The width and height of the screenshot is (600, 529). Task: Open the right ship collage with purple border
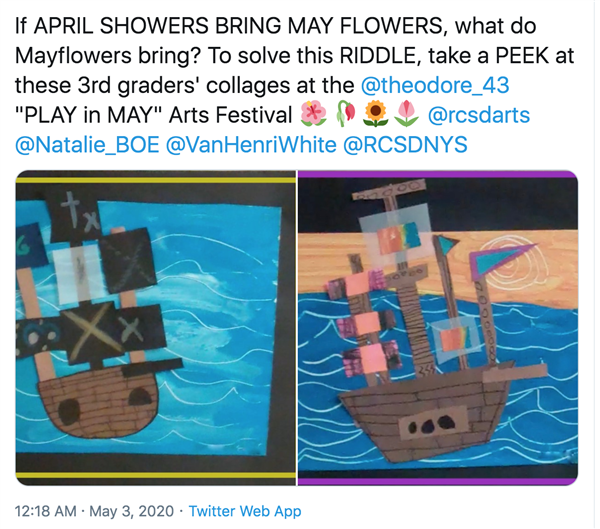[438, 328]
